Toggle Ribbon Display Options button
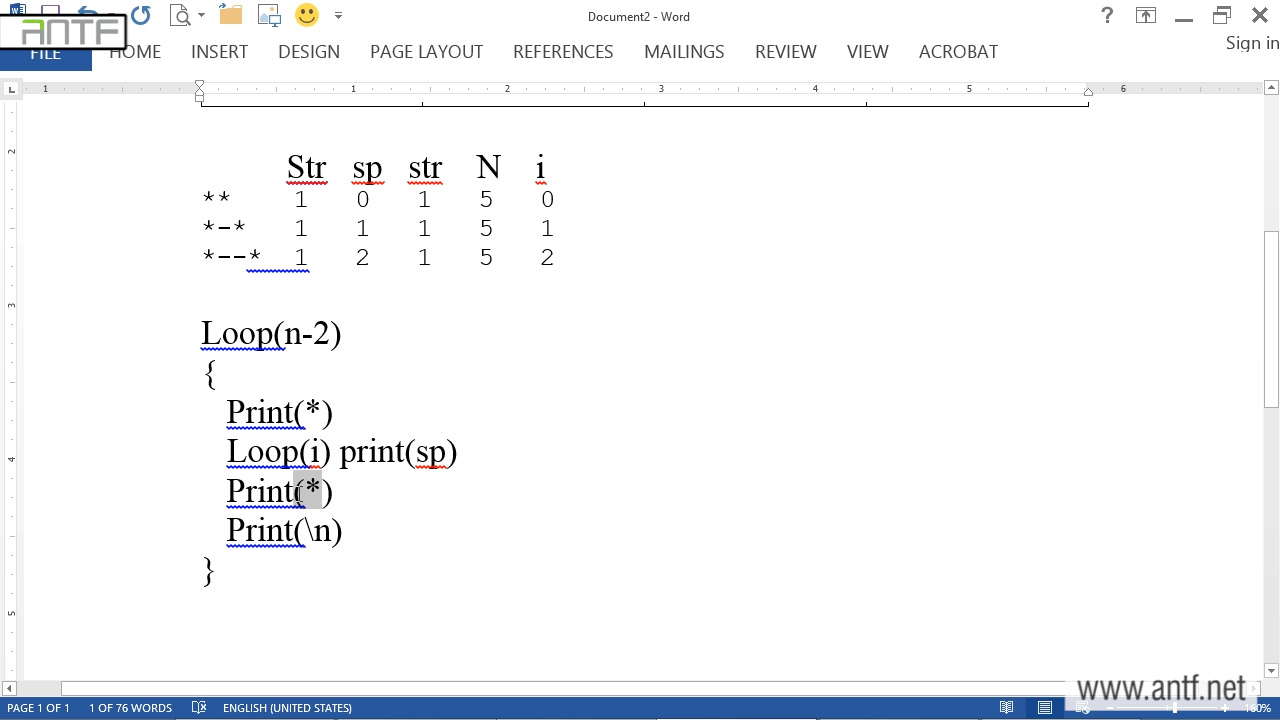The width and height of the screenshot is (1280, 720). [x=1145, y=16]
